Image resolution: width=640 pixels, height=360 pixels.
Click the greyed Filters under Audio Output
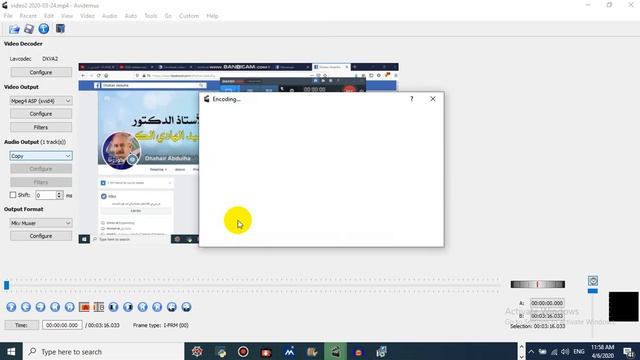pyautogui.click(x=41, y=182)
